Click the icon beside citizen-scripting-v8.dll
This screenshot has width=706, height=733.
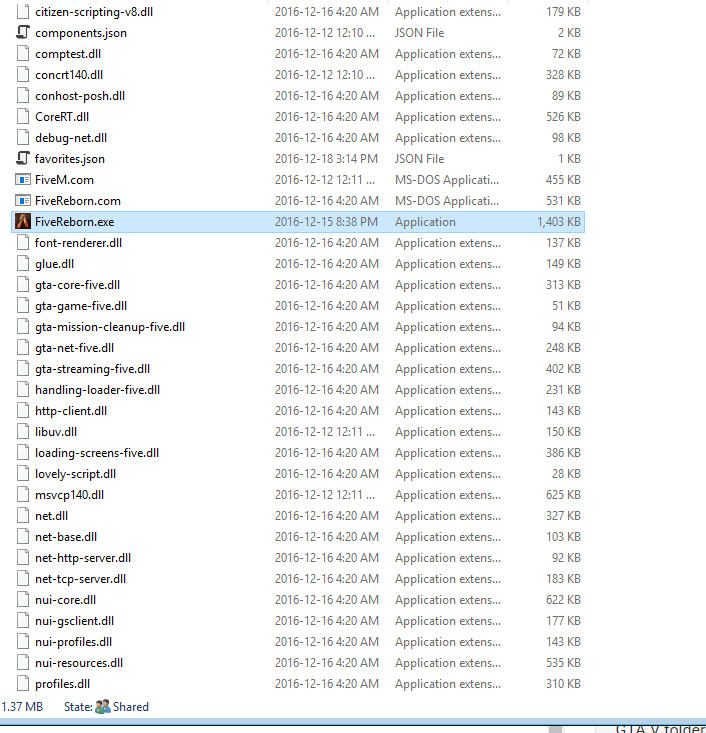point(23,11)
